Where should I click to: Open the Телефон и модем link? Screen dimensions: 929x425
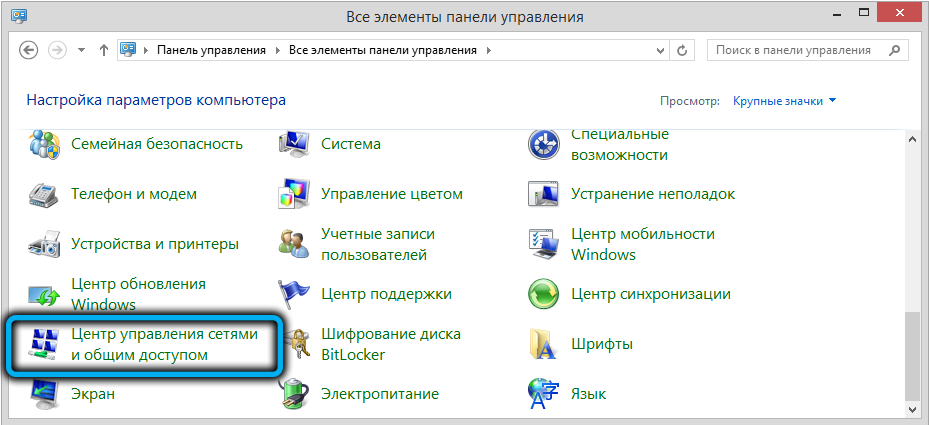point(134,194)
